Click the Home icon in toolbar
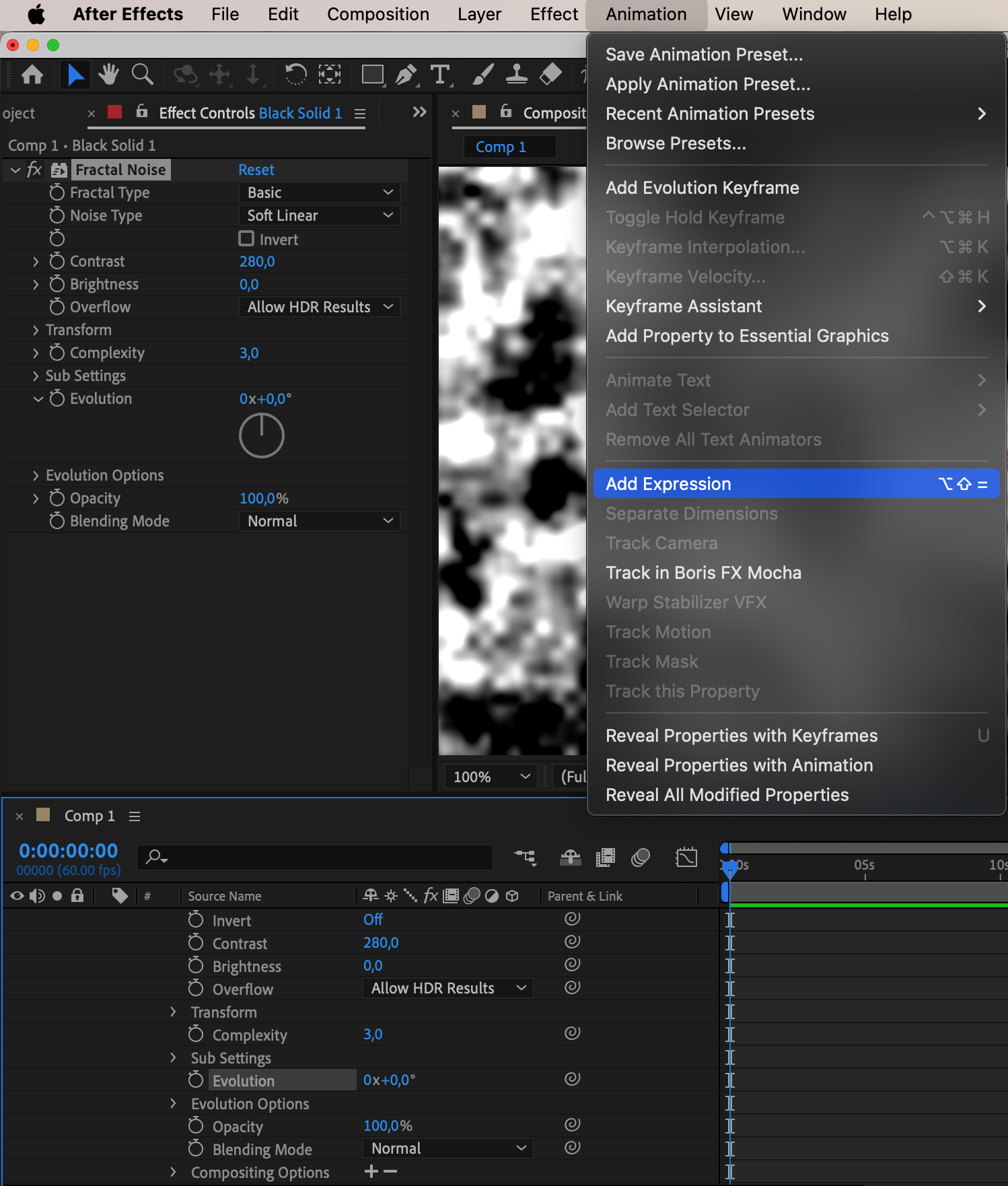Screen dimensions: 1008x1186 [x=32, y=75]
